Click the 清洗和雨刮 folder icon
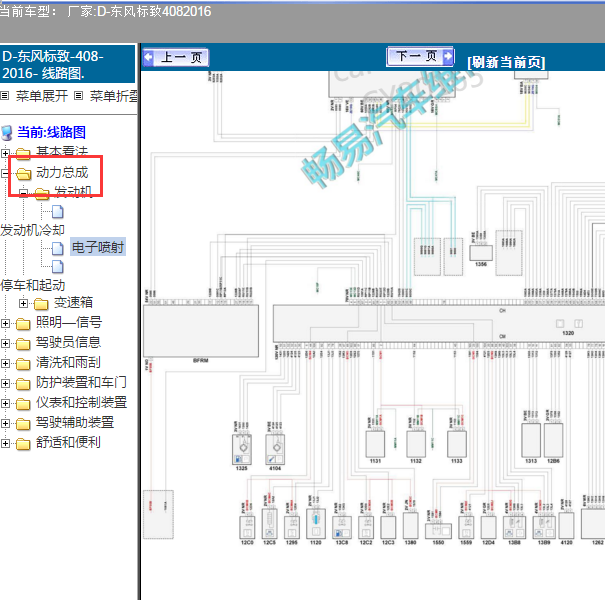This screenshot has width=605, height=600. [x=23, y=363]
